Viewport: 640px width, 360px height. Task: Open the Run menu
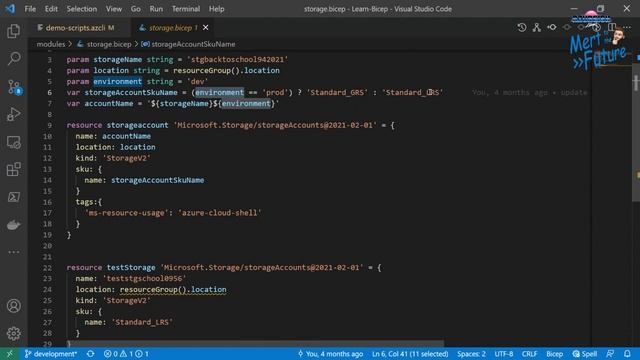coord(156,9)
